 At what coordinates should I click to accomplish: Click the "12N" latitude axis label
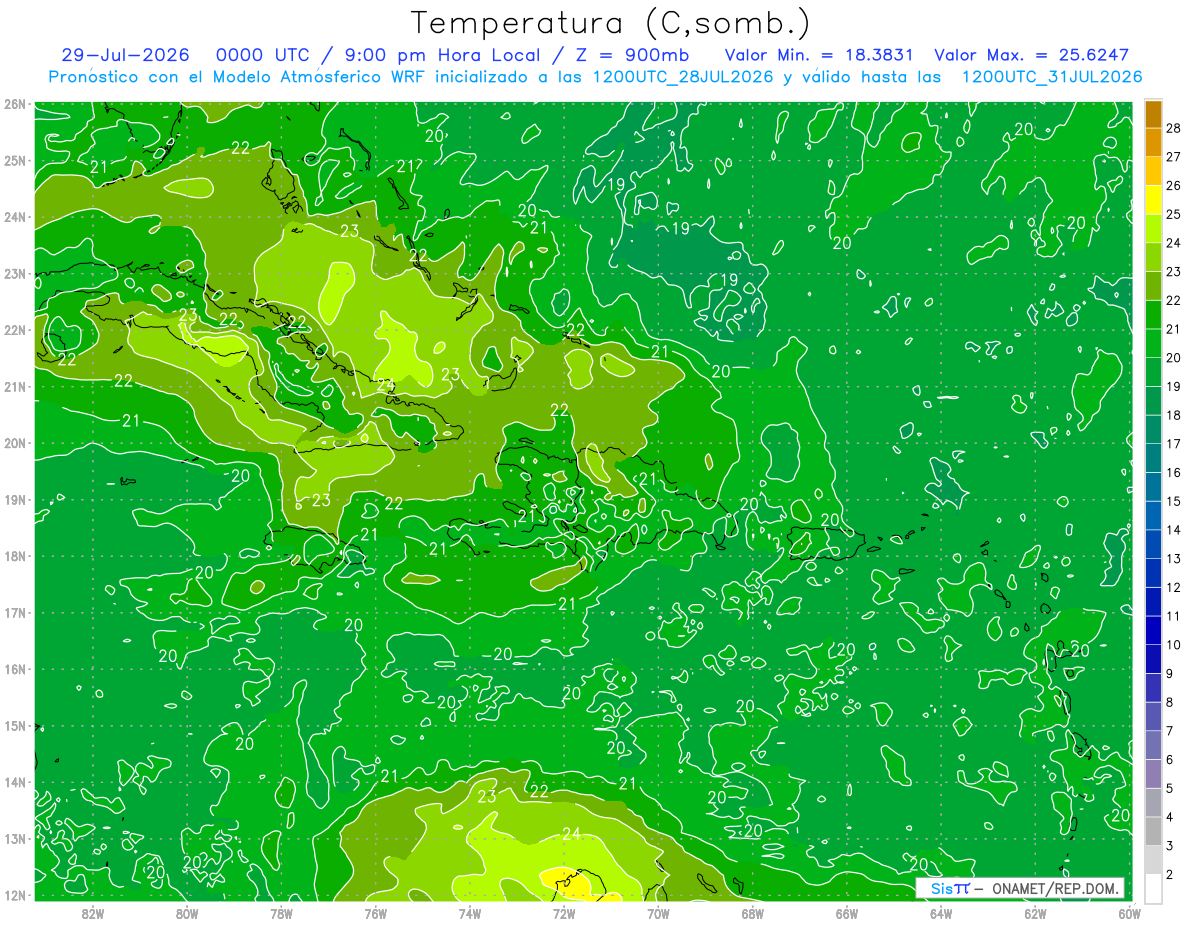15,895
